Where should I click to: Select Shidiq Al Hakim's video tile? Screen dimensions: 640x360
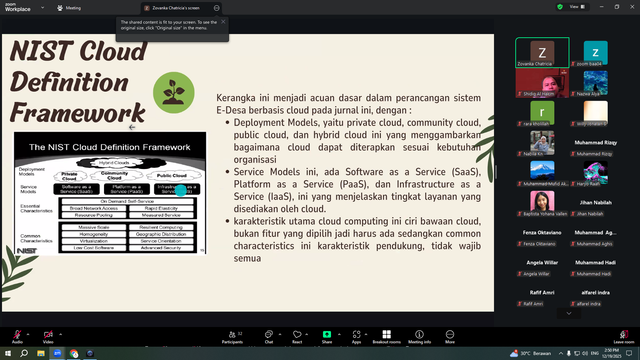542,83
